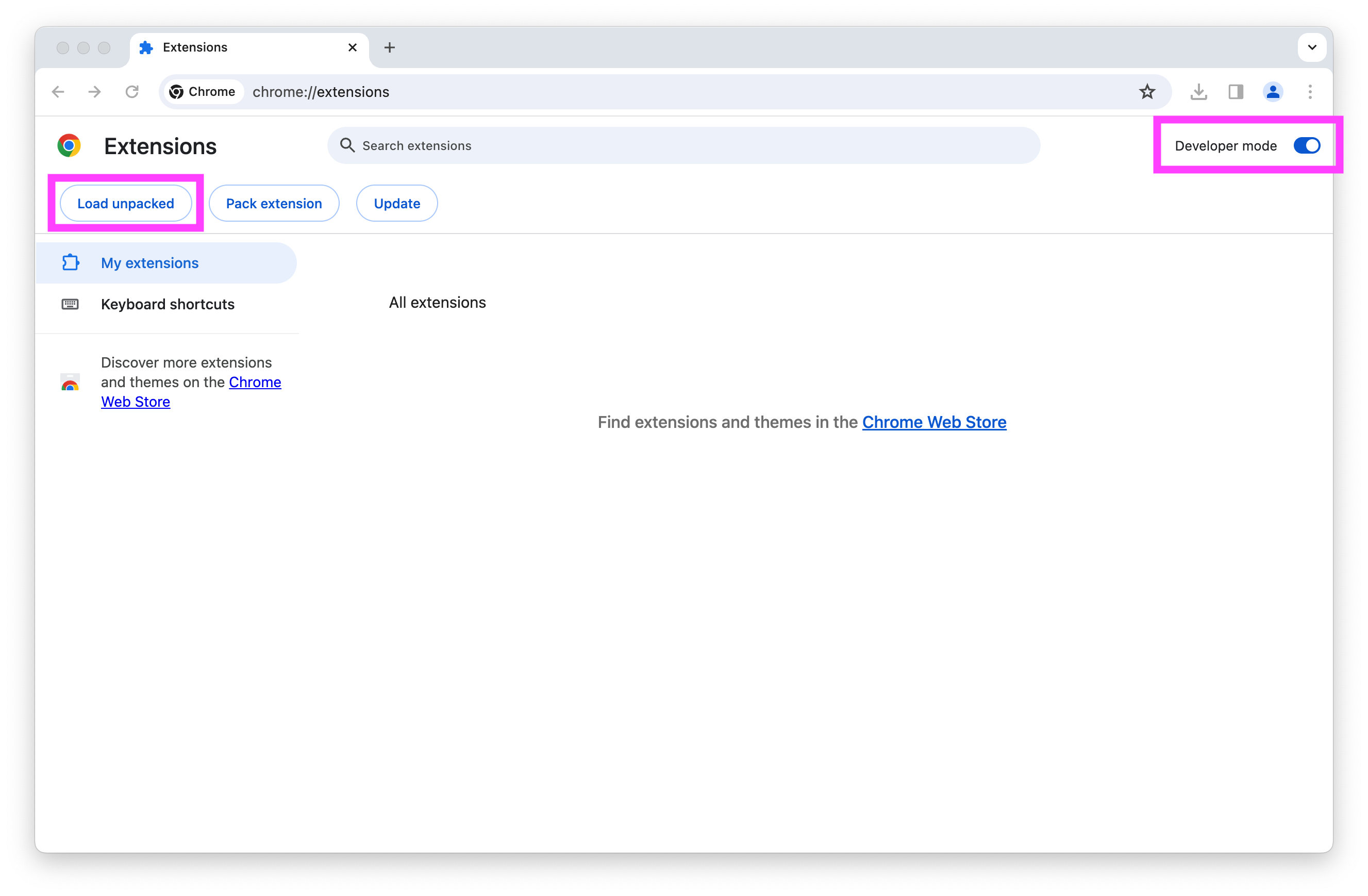Click the bookmark star icon
This screenshot has height=896, width=1368.
pyautogui.click(x=1147, y=92)
